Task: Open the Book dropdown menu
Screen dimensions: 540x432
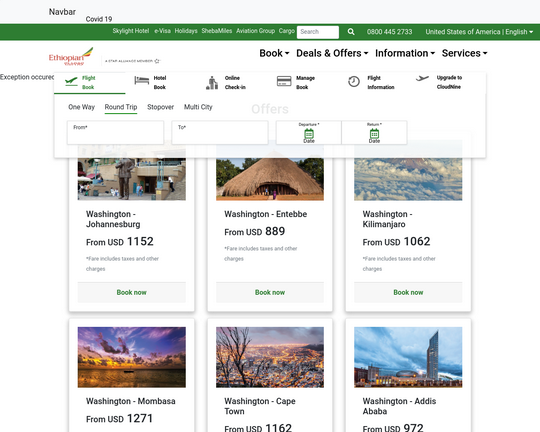Action: [274, 53]
